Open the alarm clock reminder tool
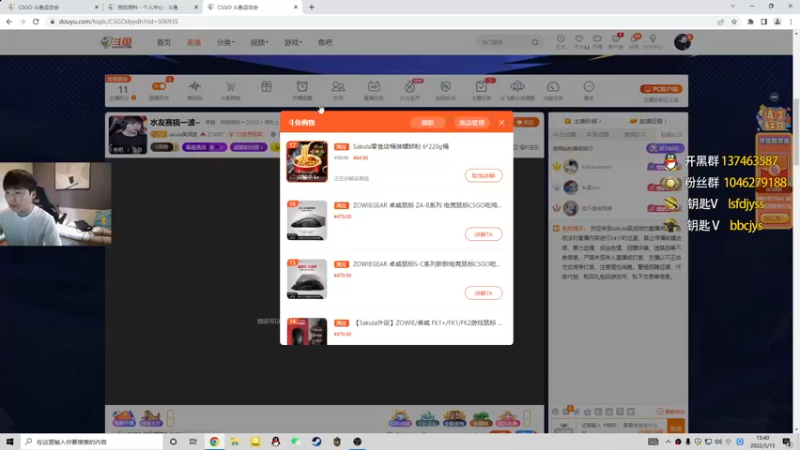Image resolution: width=800 pixels, height=450 pixels. click(302, 86)
